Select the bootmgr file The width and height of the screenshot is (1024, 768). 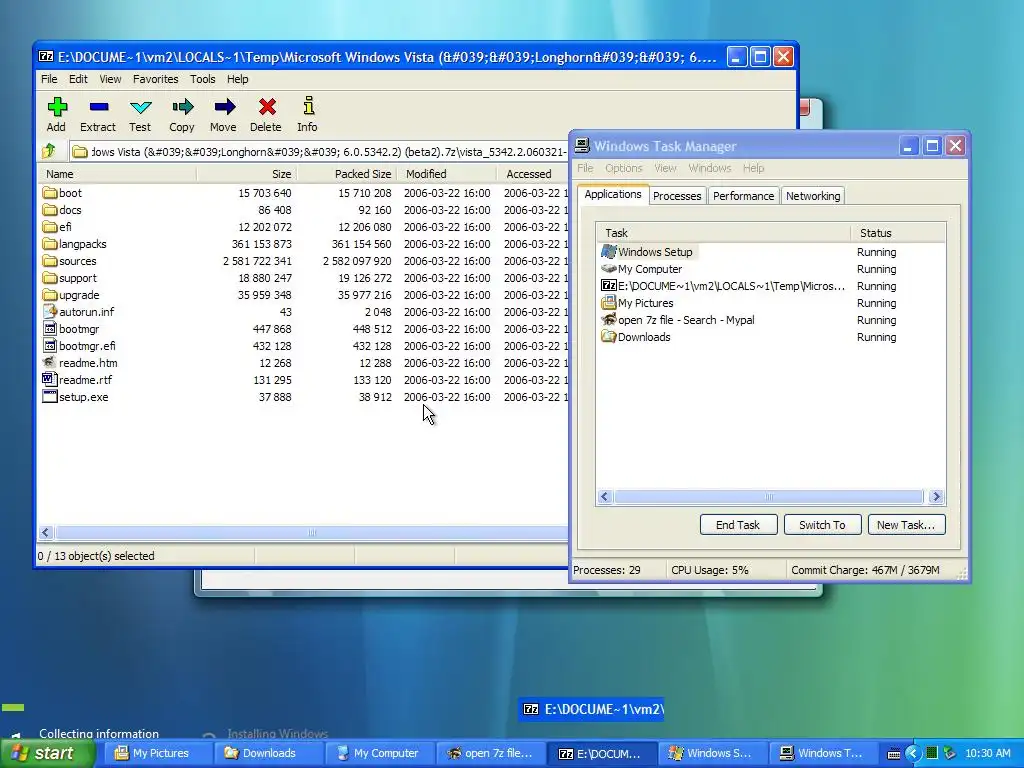(x=71, y=328)
